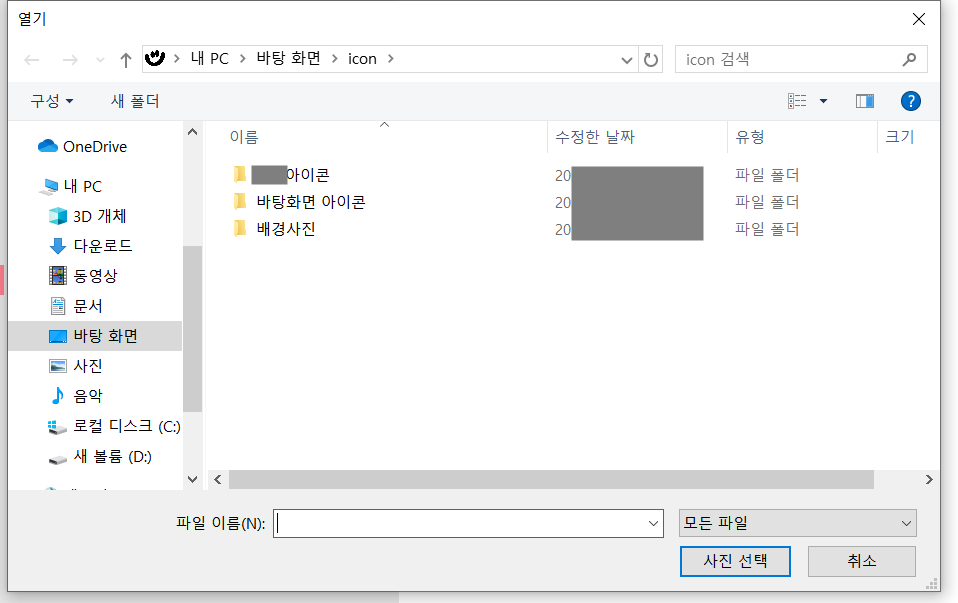958x603 pixels.
Task: Click the 음악 note icon
Action: click(57, 396)
